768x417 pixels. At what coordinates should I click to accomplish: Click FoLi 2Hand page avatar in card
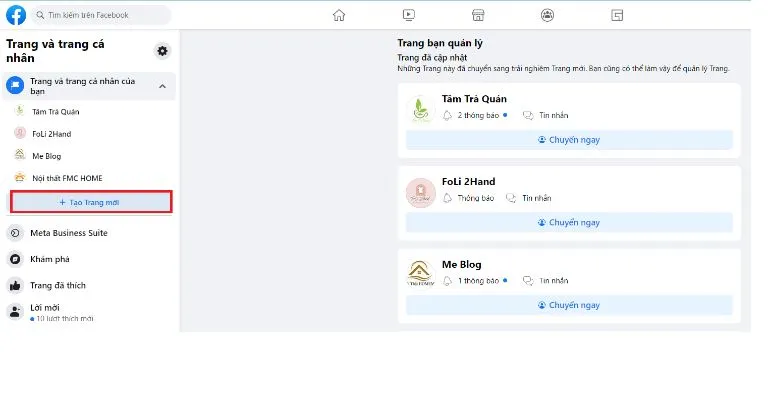coord(420,192)
